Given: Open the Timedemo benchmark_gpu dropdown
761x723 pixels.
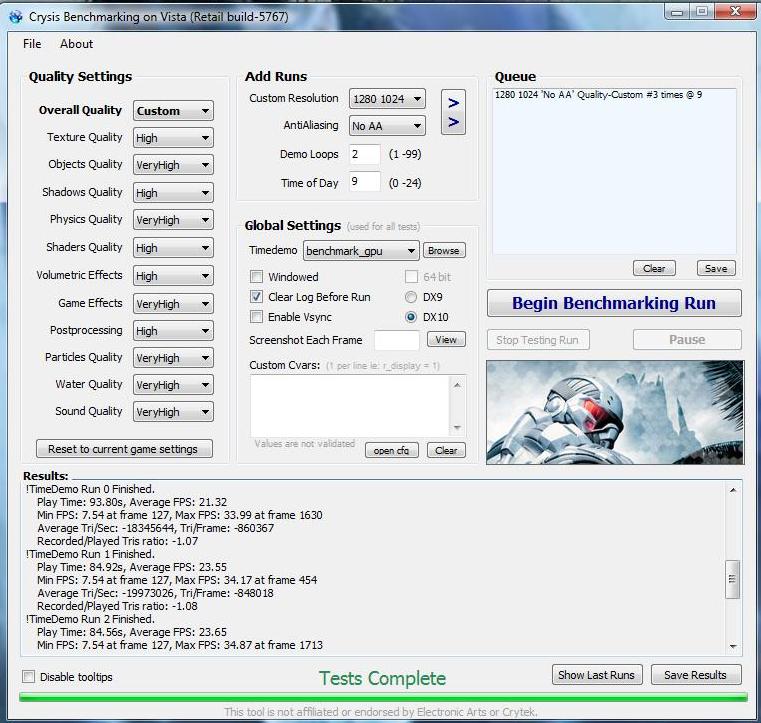Looking at the screenshot, I should click(x=361, y=251).
